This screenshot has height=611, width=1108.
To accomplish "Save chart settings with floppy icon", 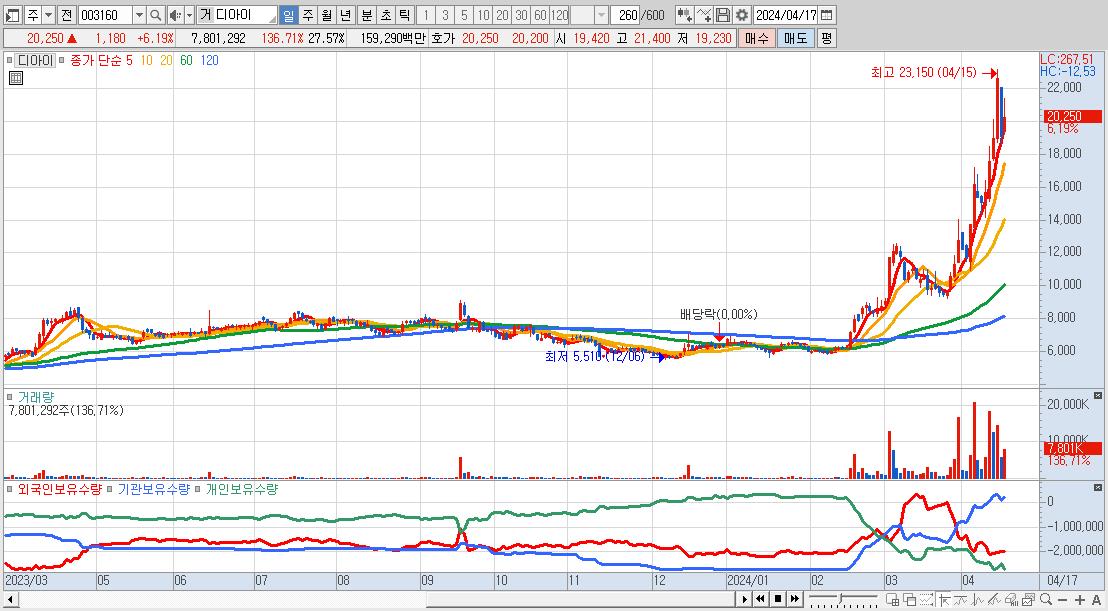I will [x=722, y=15].
